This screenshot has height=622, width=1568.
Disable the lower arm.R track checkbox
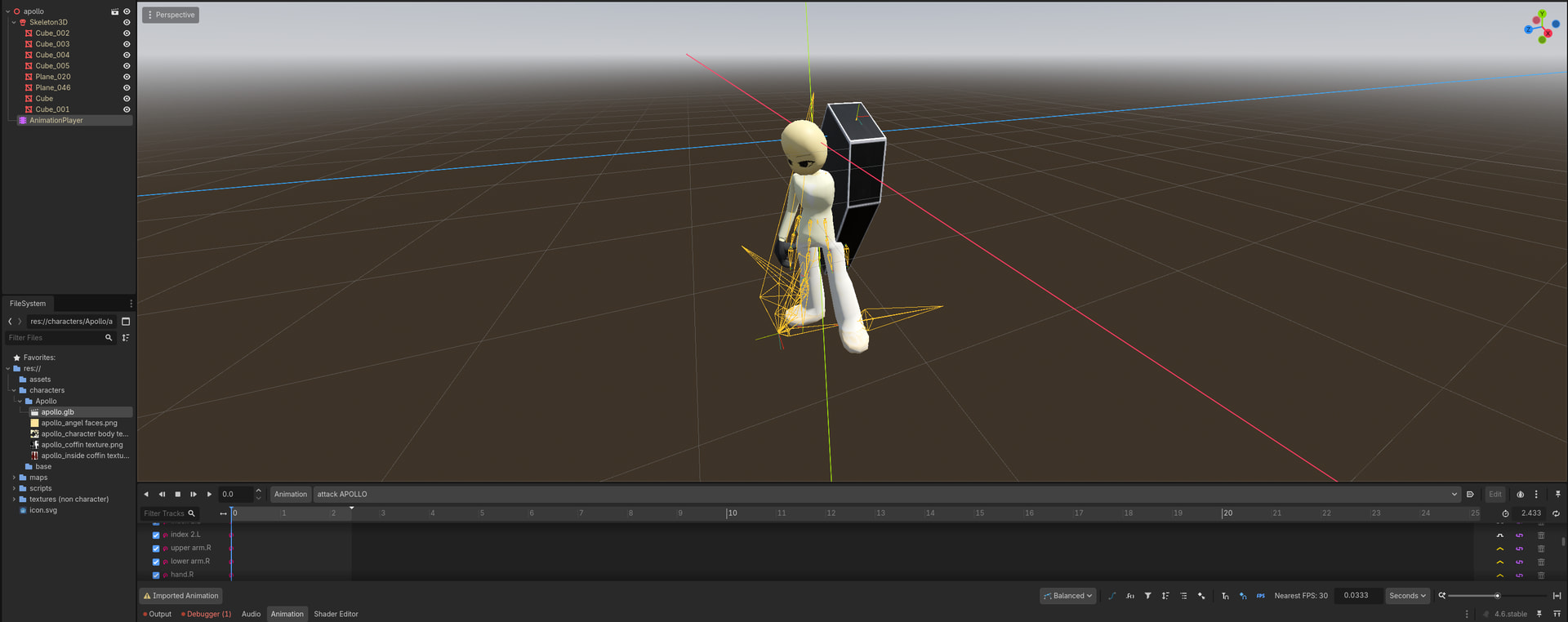point(156,562)
